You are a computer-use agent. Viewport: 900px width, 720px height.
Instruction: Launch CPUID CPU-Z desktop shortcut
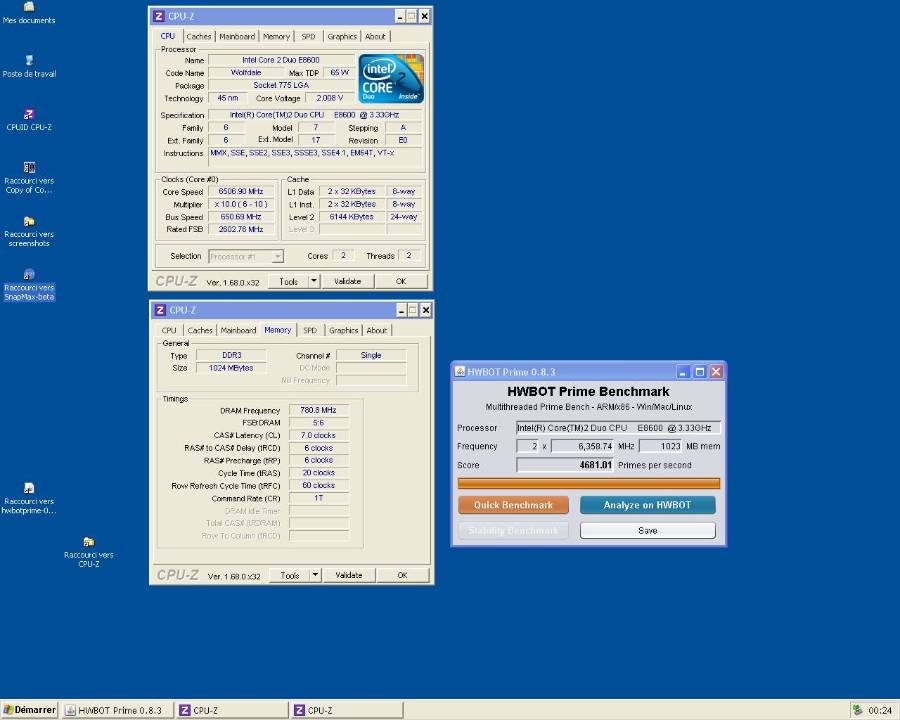pos(29,120)
